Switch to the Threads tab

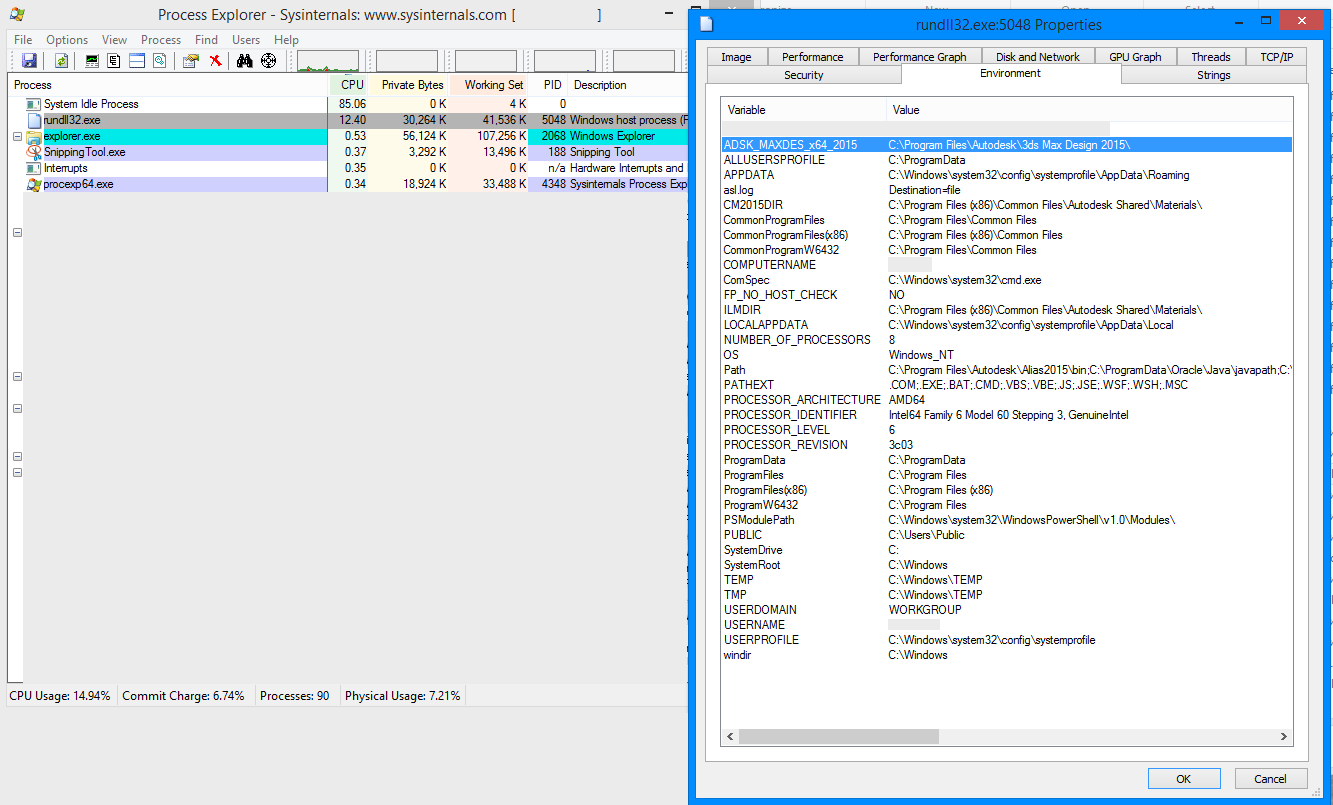click(1211, 56)
